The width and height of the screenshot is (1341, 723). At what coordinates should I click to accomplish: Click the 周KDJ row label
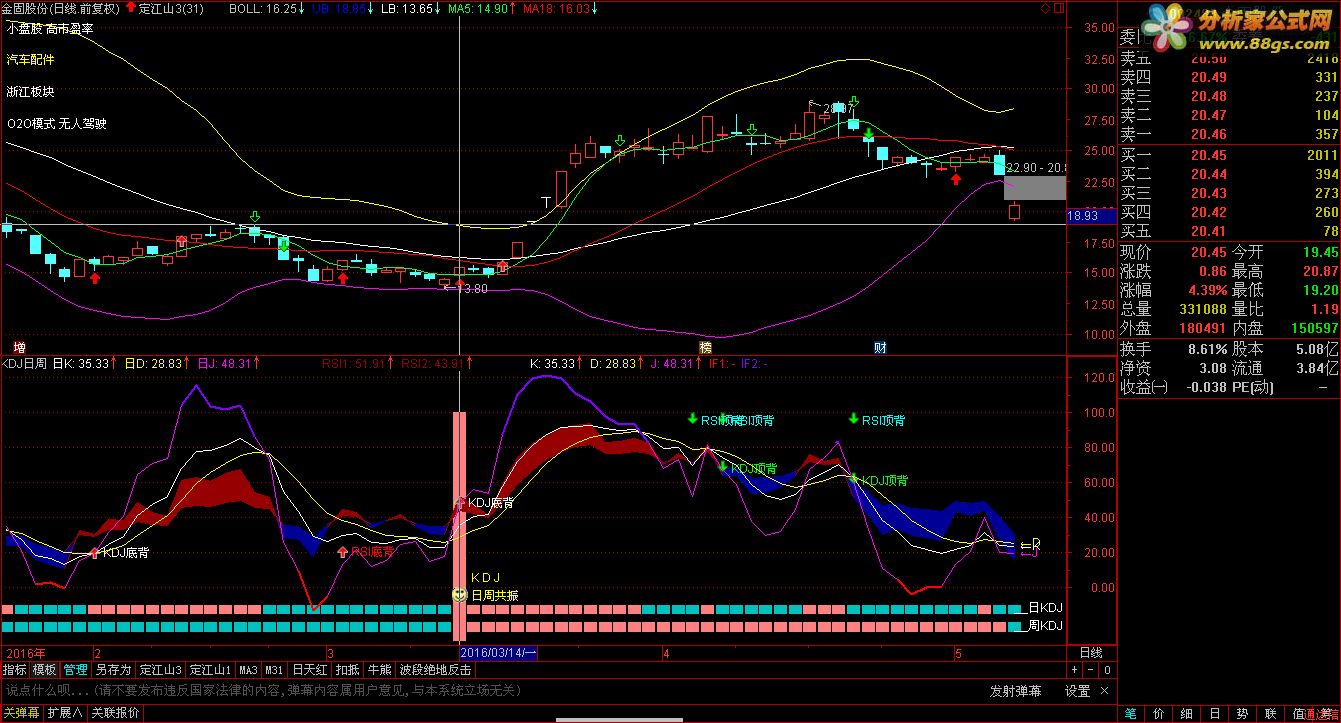pyautogui.click(x=1045, y=626)
